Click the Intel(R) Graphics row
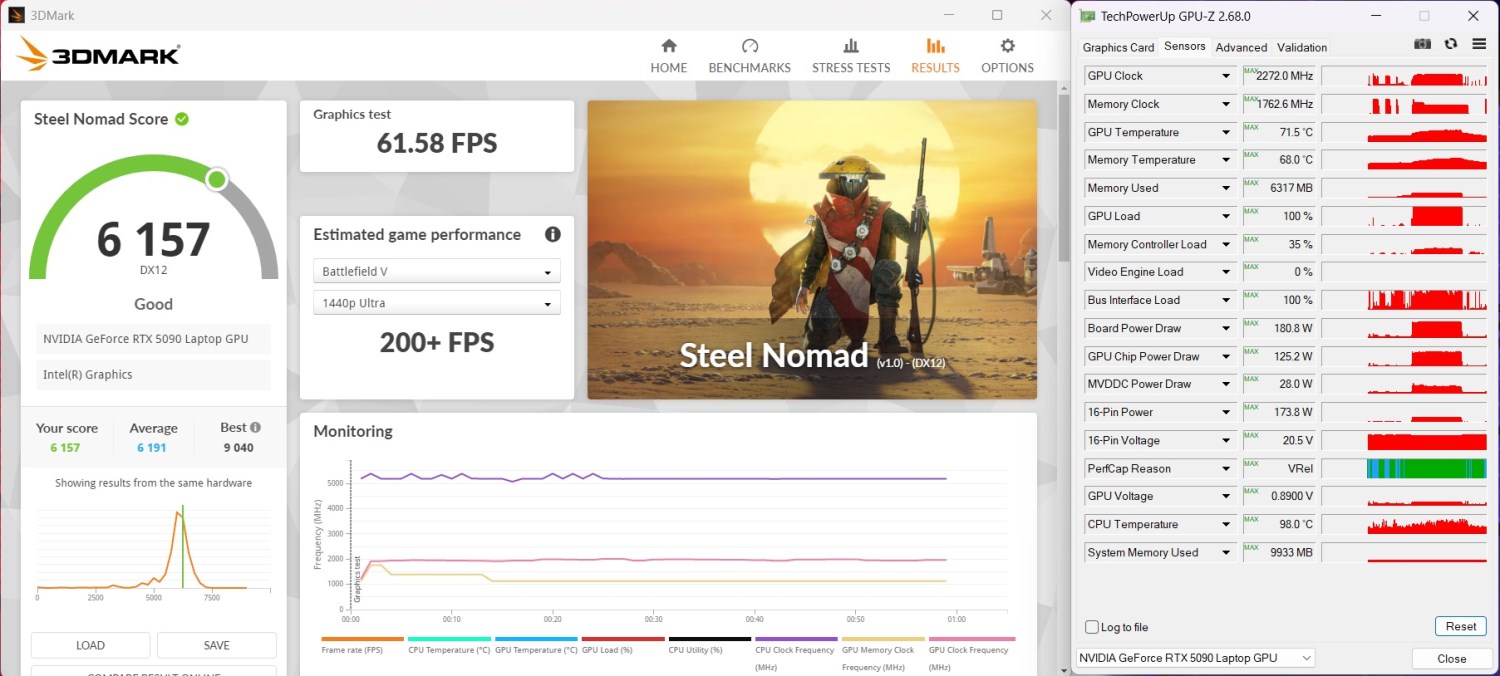Image resolution: width=1500 pixels, height=676 pixels. click(154, 374)
